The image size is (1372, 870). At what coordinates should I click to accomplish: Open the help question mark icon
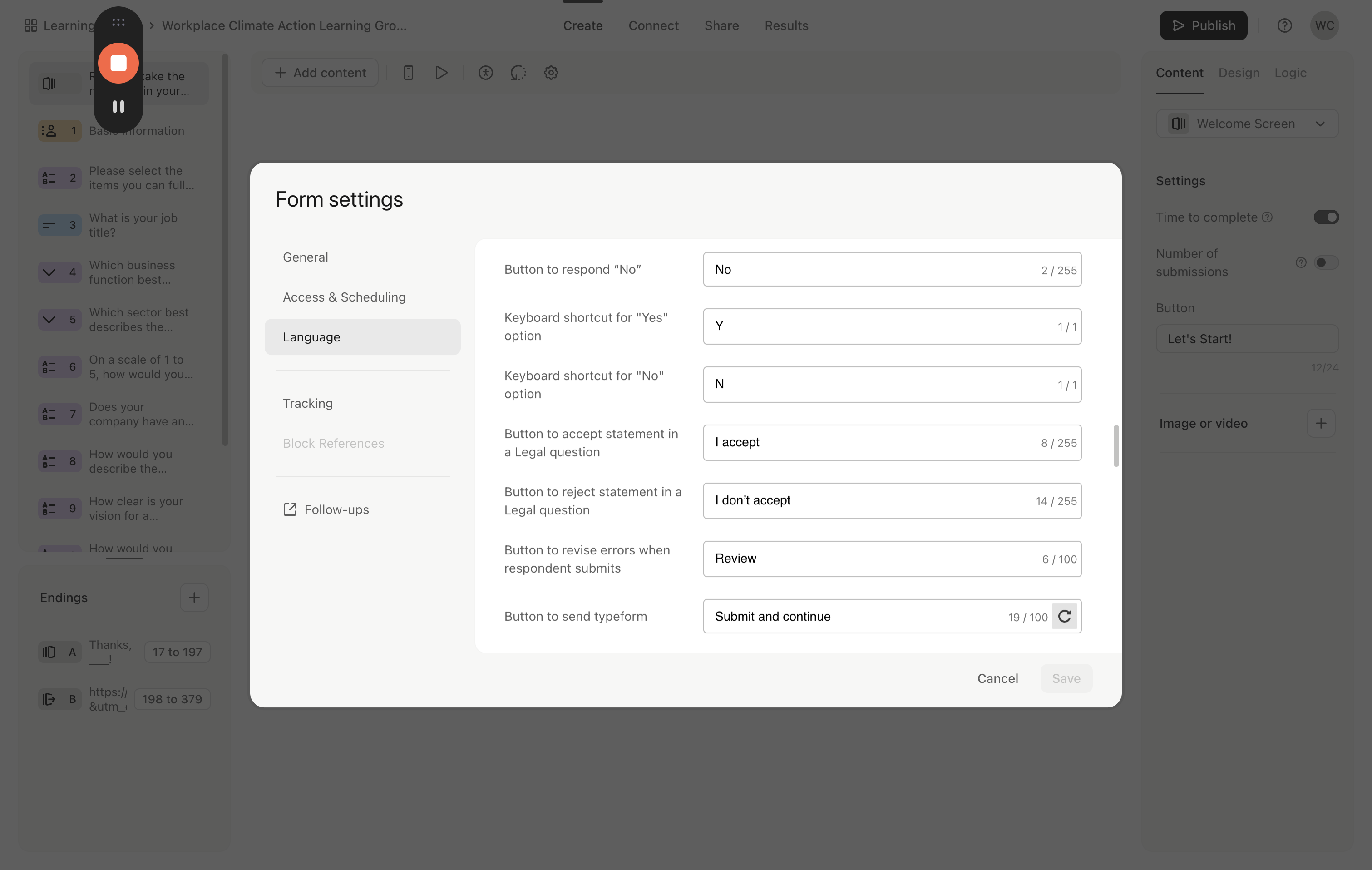click(1284, 25)
